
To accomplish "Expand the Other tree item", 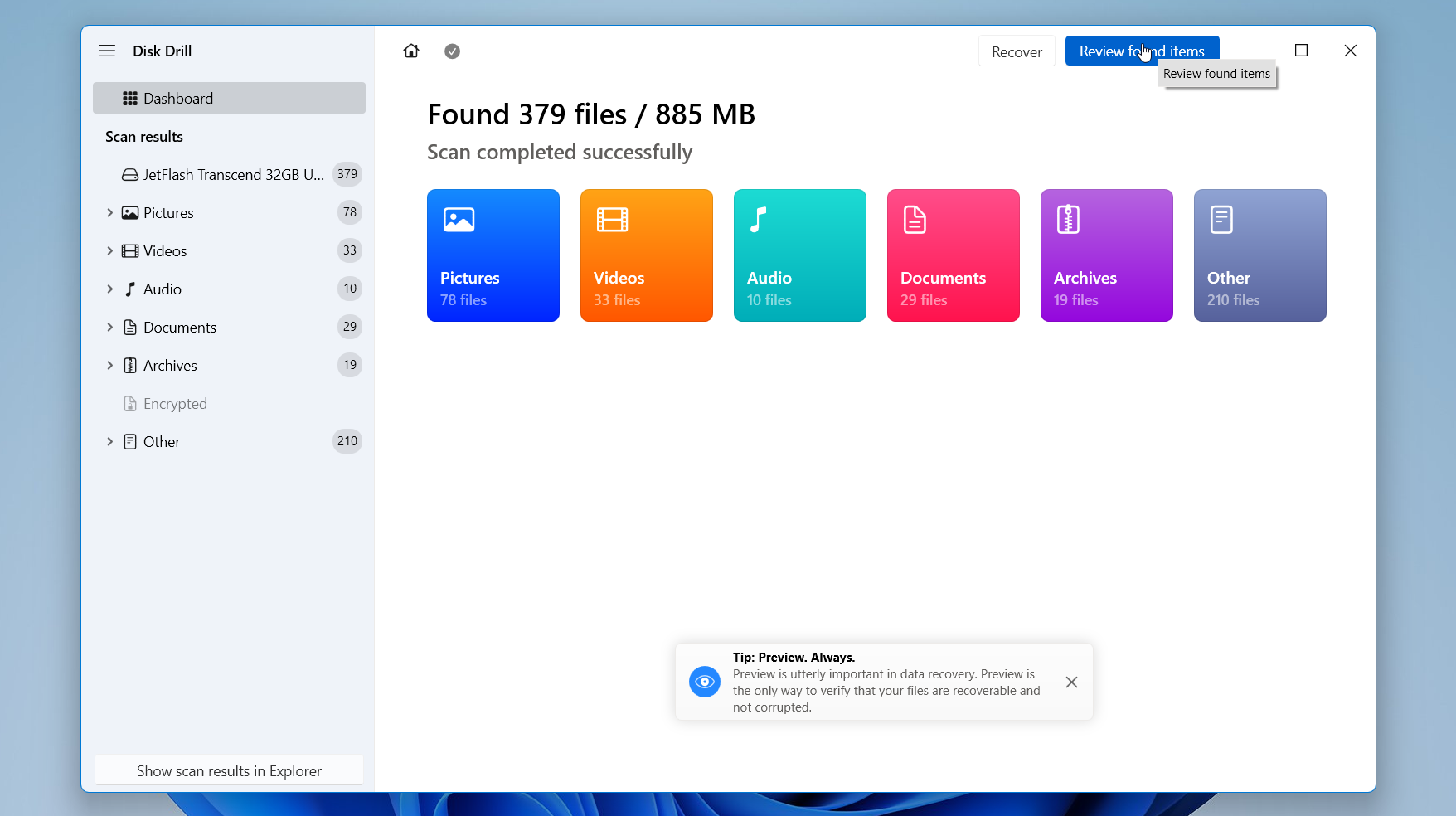I will click(109, 442).
